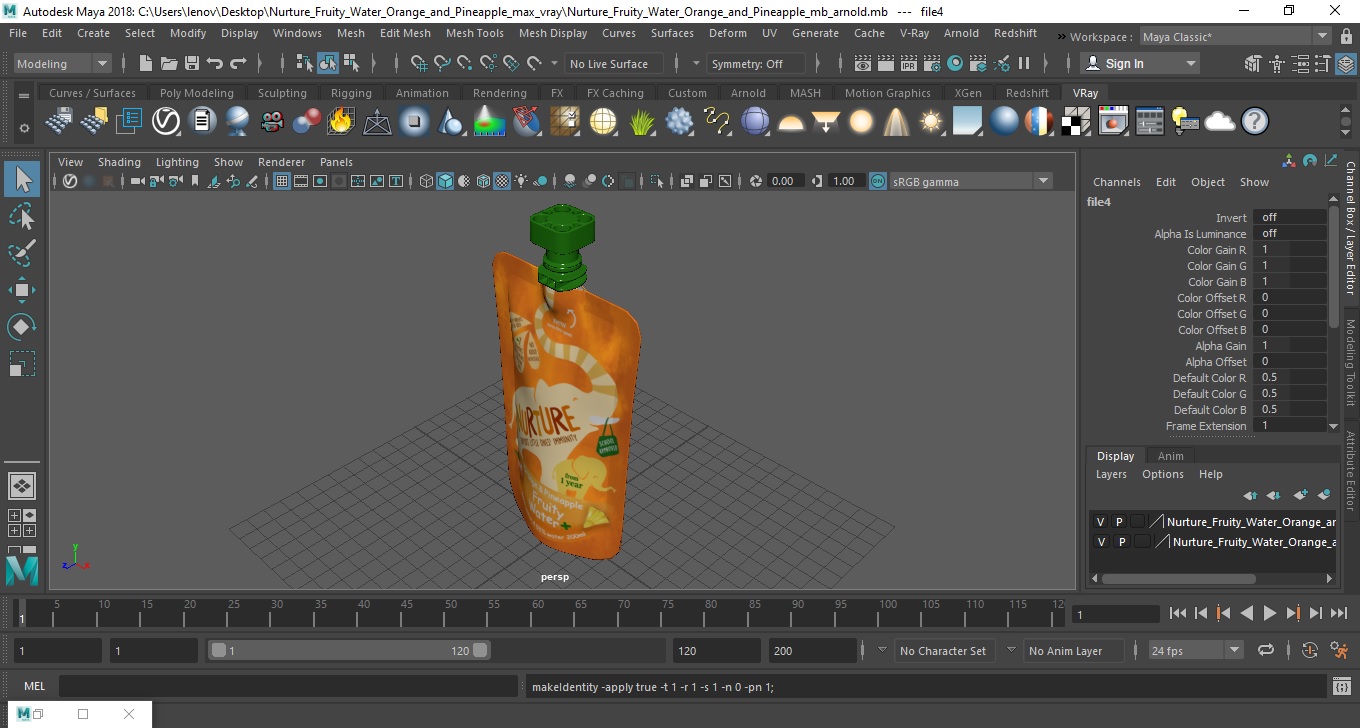The image size is (1360, 728).
Task: Toggle the Channel Box layer editor icon
Action: (1346, 63)
